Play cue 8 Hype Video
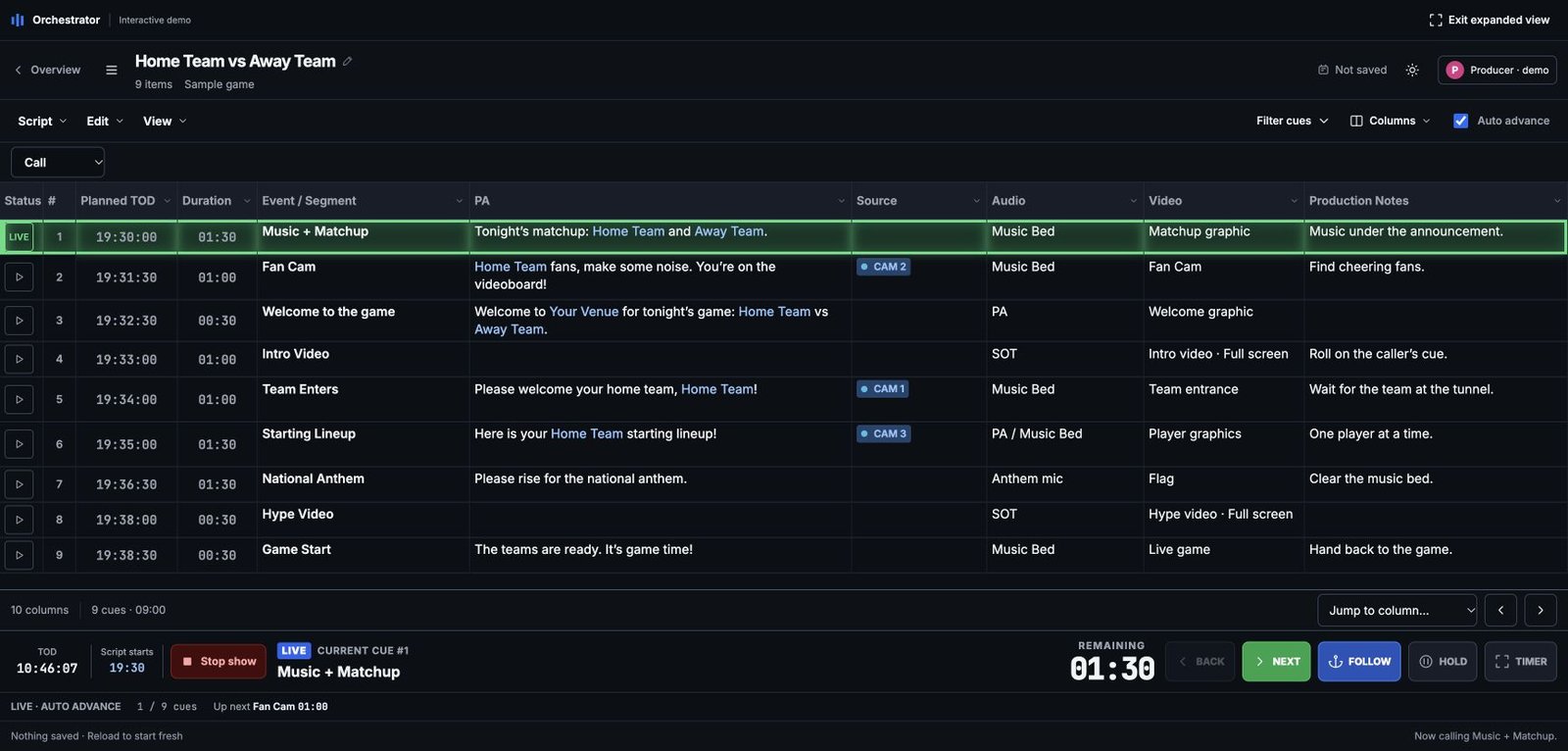 click(x=19, y=520)
